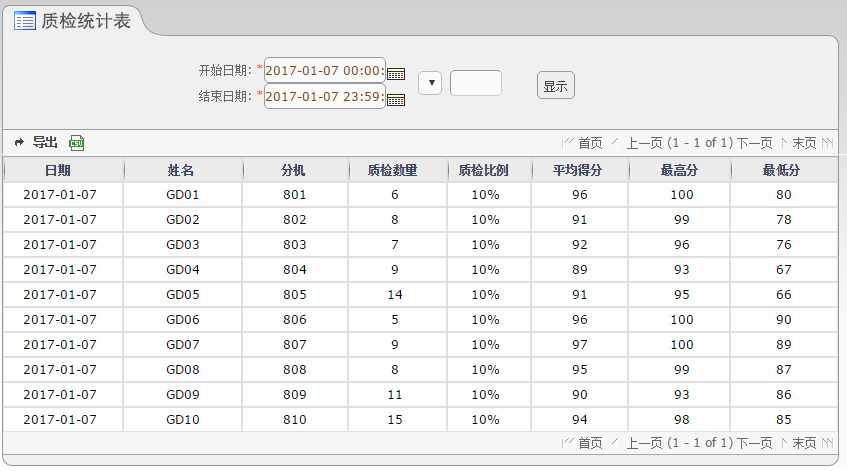Click 下一页 in the top pagination
The height and width of the screenshot is (471, 847).
pyautogui.click(x=754, y=143)
